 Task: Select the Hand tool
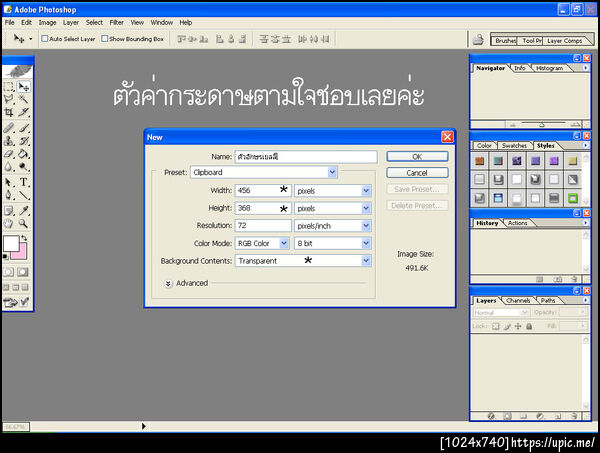pos(9,223)
